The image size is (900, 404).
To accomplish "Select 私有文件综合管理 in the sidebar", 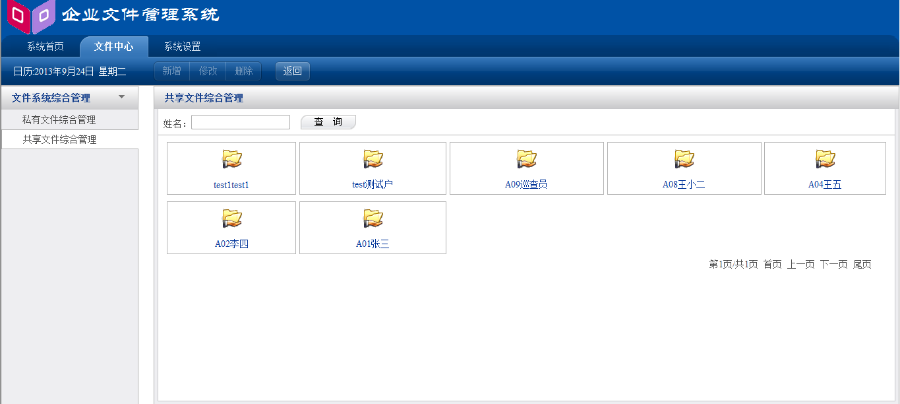I will (x=60, y=119).
